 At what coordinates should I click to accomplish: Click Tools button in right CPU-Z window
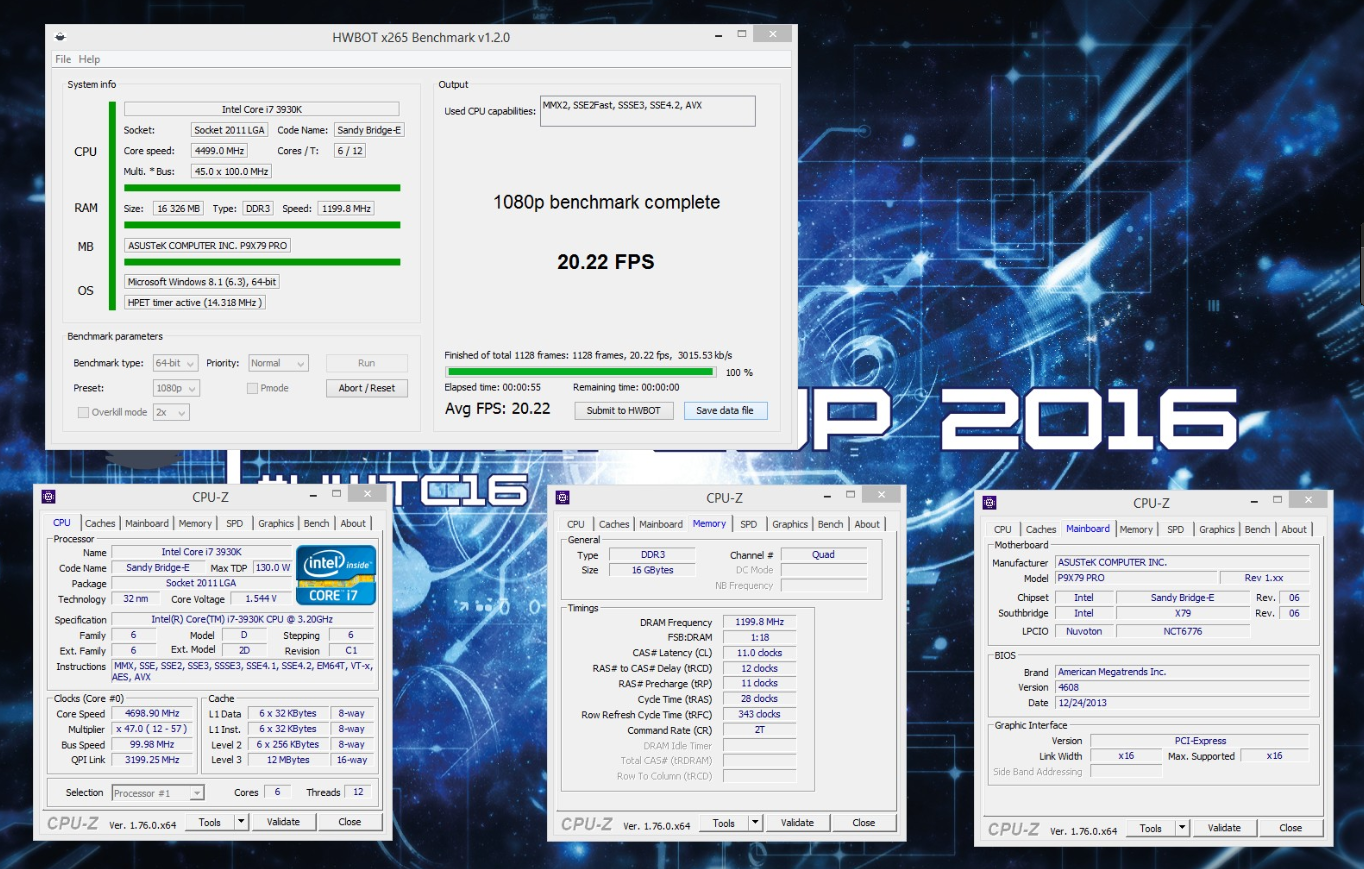(1151, 828)
